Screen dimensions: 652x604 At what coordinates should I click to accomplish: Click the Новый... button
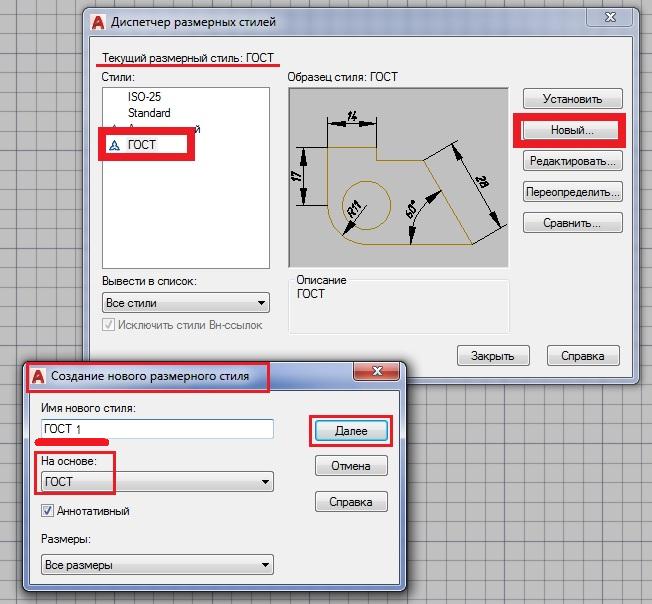[572, 130]
